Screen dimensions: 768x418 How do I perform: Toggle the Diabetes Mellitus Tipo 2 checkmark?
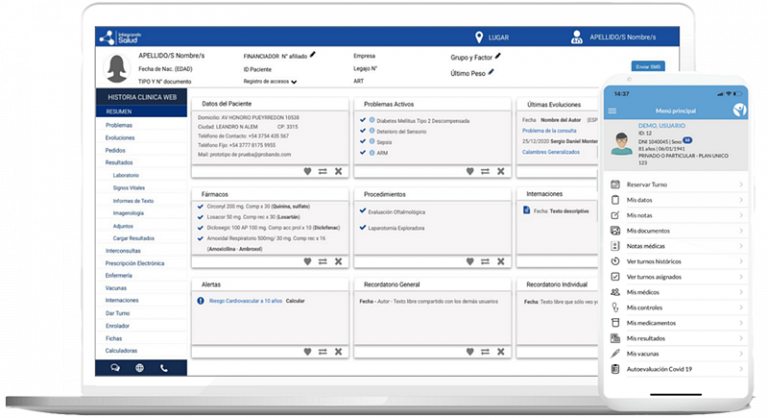pos(363,119)
